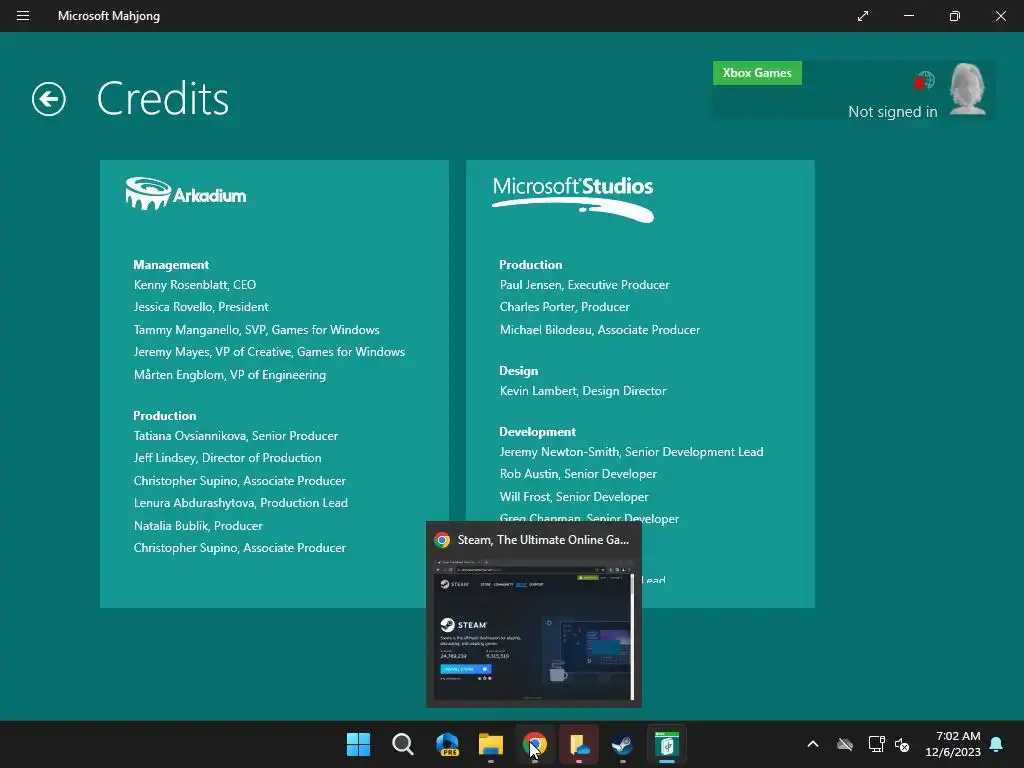This screenshot has height=768, width=1024.
Task: Click 'Rob Austin, Senior Developer'
Action: click(x=578, y=474)
